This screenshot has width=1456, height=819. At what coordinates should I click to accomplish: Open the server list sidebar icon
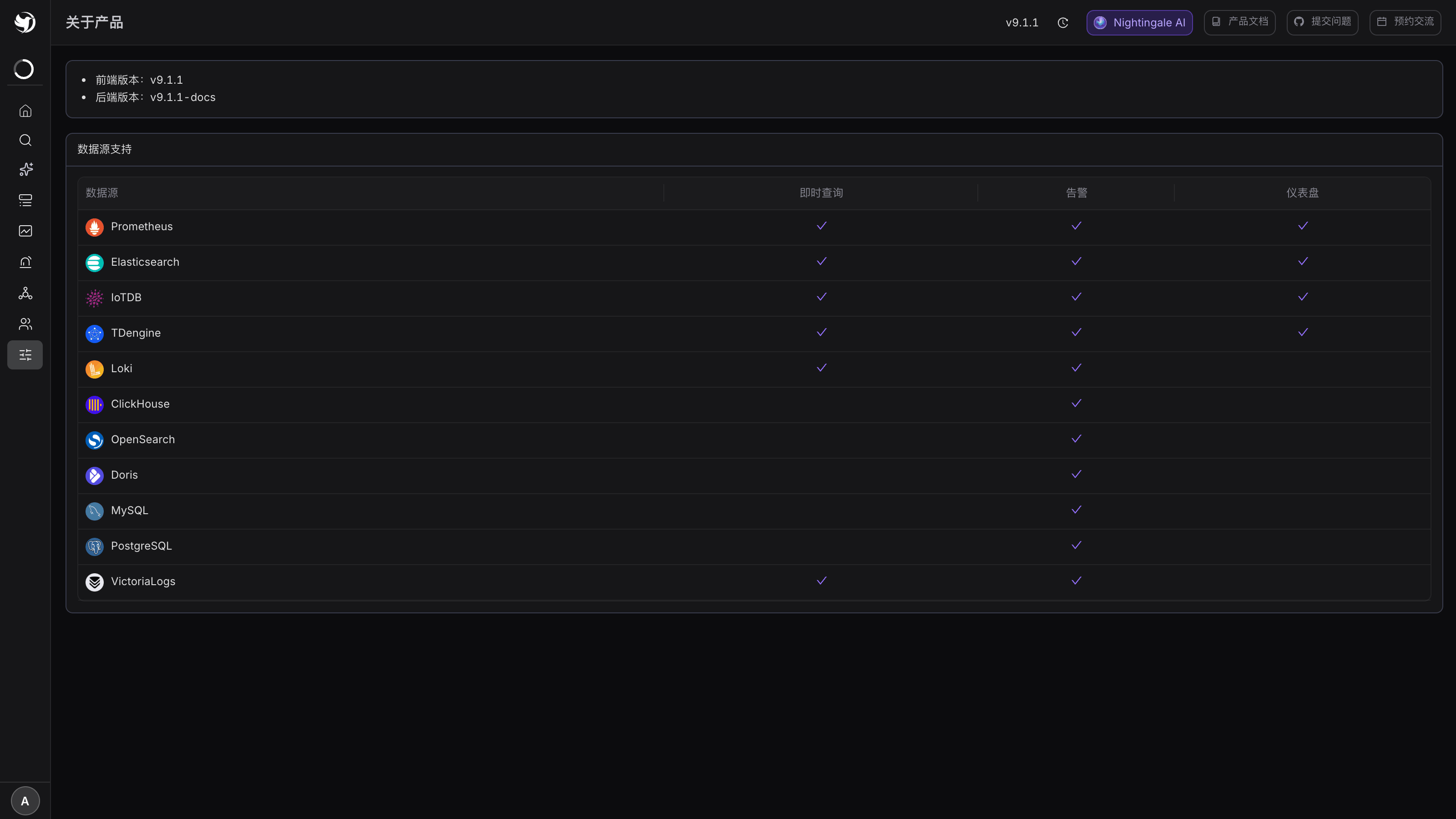coord(25,200)
